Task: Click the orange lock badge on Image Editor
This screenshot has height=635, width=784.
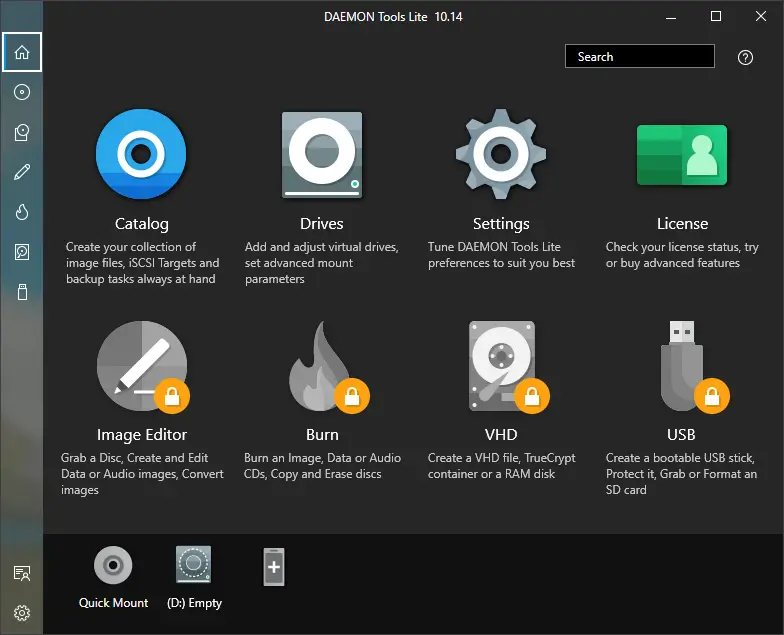Action: 172,396
